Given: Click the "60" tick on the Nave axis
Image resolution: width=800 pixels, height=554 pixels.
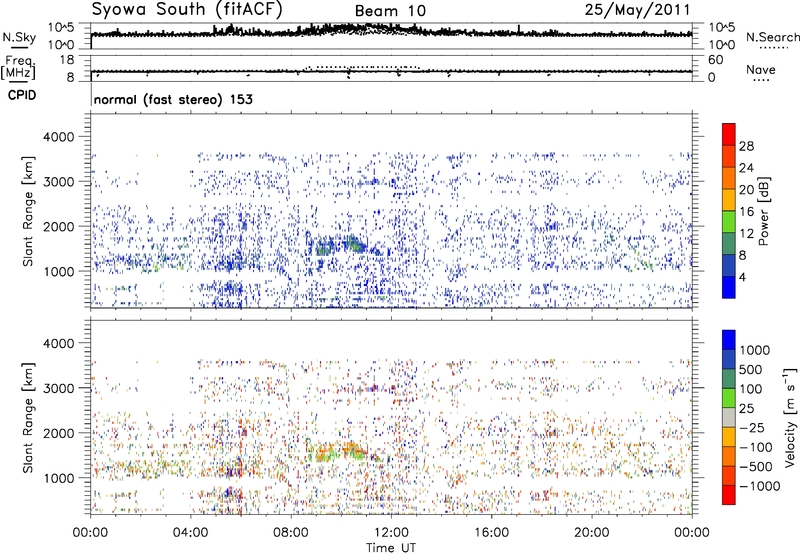Looking at the screenshot, I should coord(715,60).
